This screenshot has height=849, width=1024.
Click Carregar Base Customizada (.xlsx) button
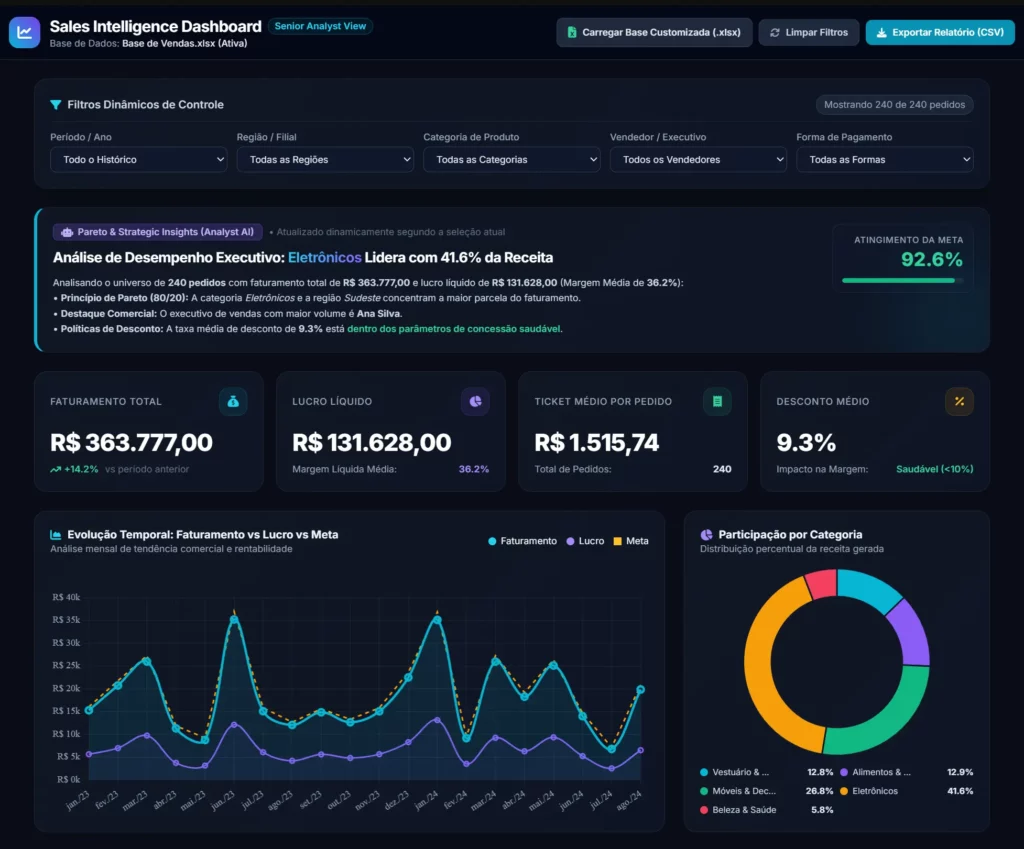tap(654, 33)
